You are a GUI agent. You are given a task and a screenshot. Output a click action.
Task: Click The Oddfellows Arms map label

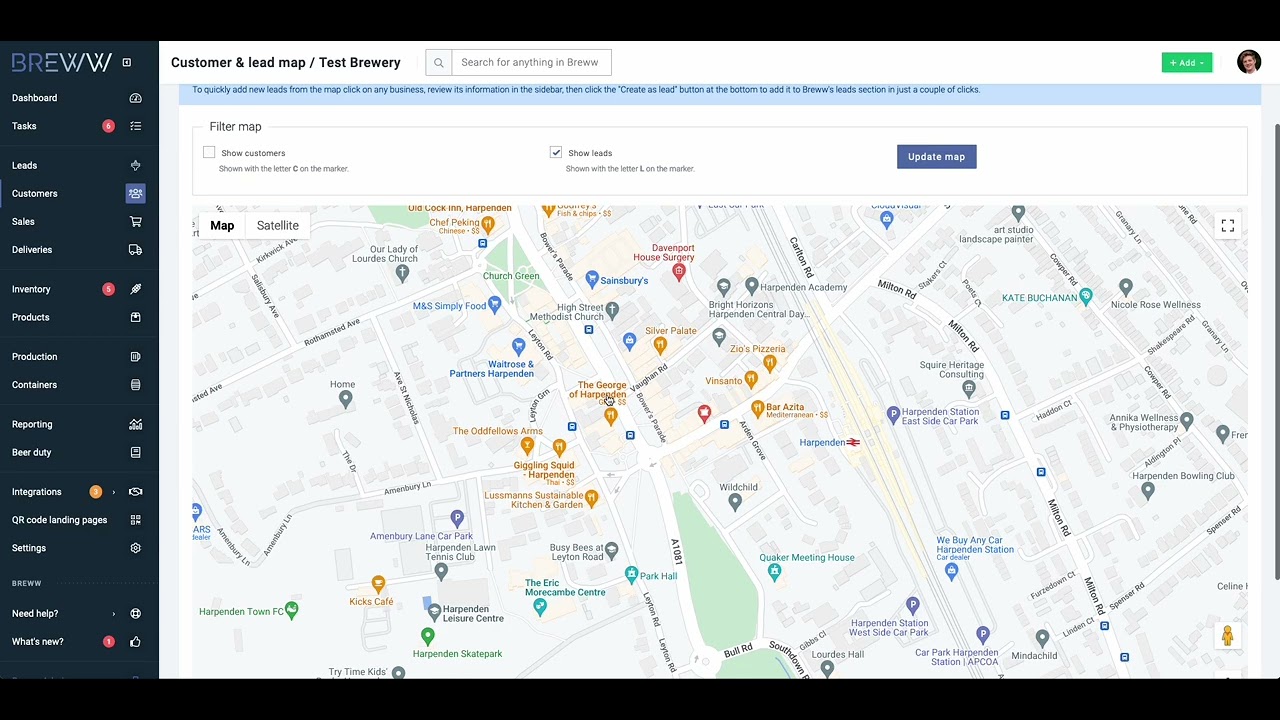coord(498,431)
